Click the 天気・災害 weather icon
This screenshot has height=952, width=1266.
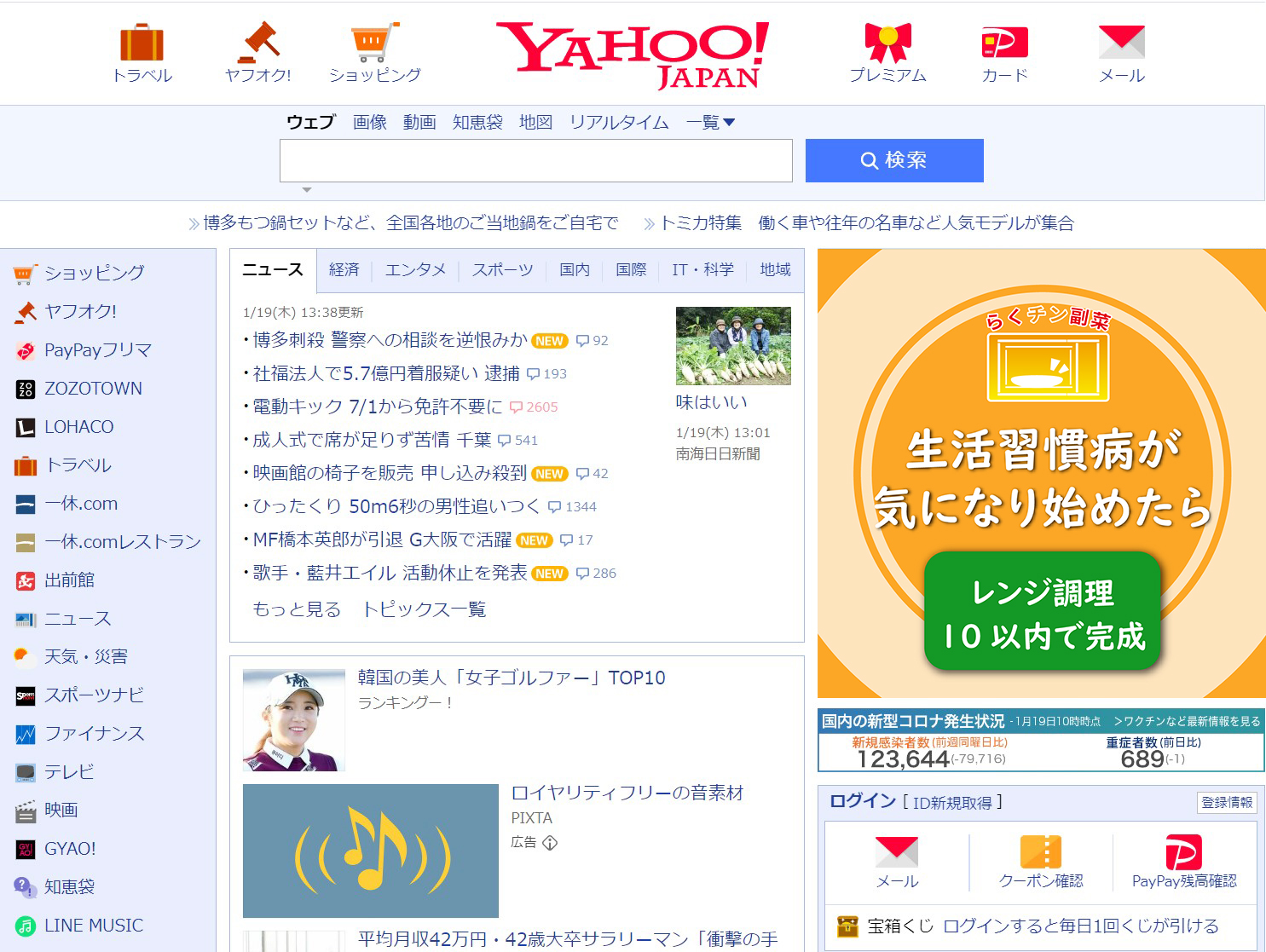[x=23, y=656]
